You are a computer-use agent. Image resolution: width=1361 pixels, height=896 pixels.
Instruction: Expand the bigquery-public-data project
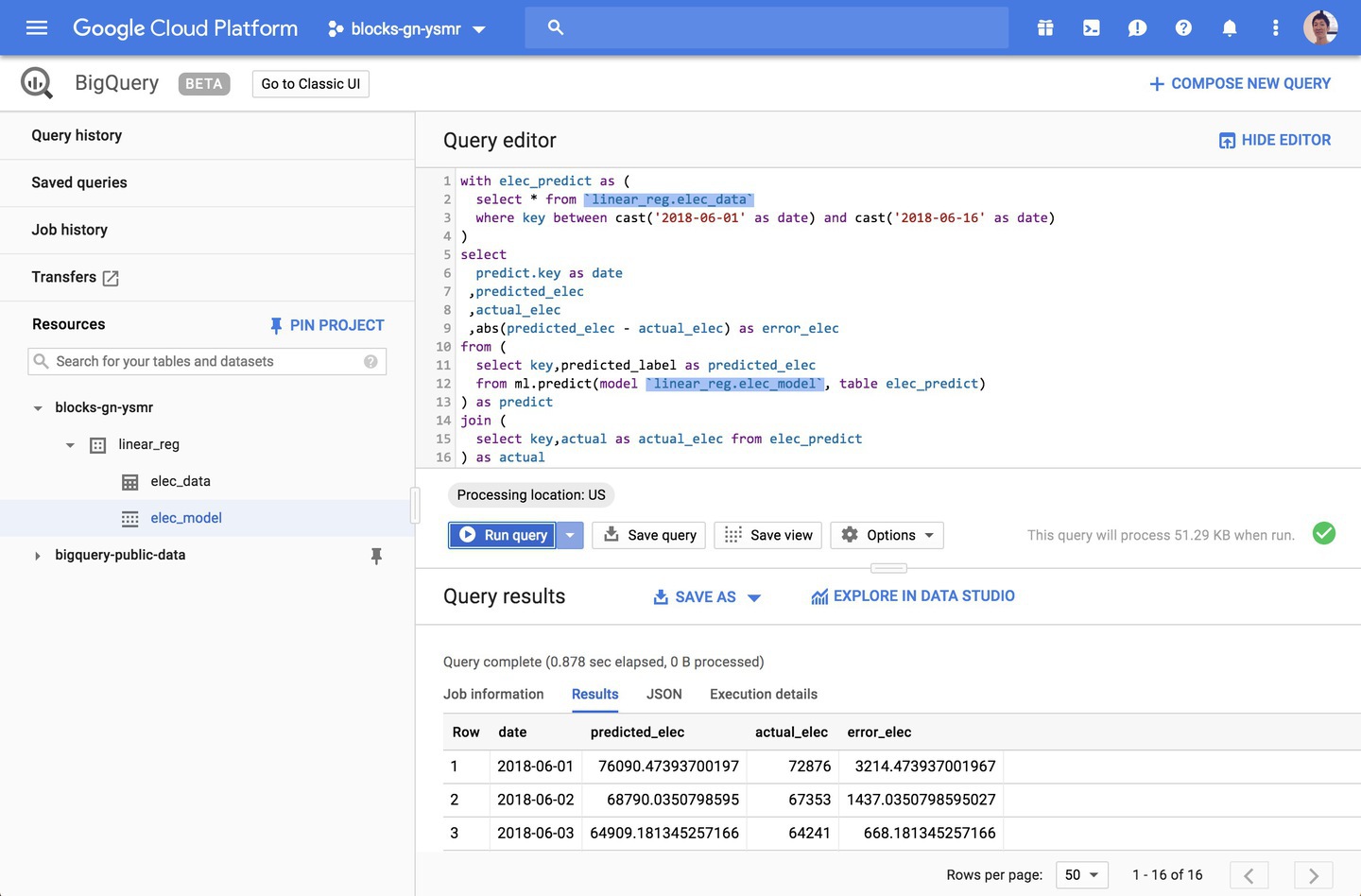38,556
